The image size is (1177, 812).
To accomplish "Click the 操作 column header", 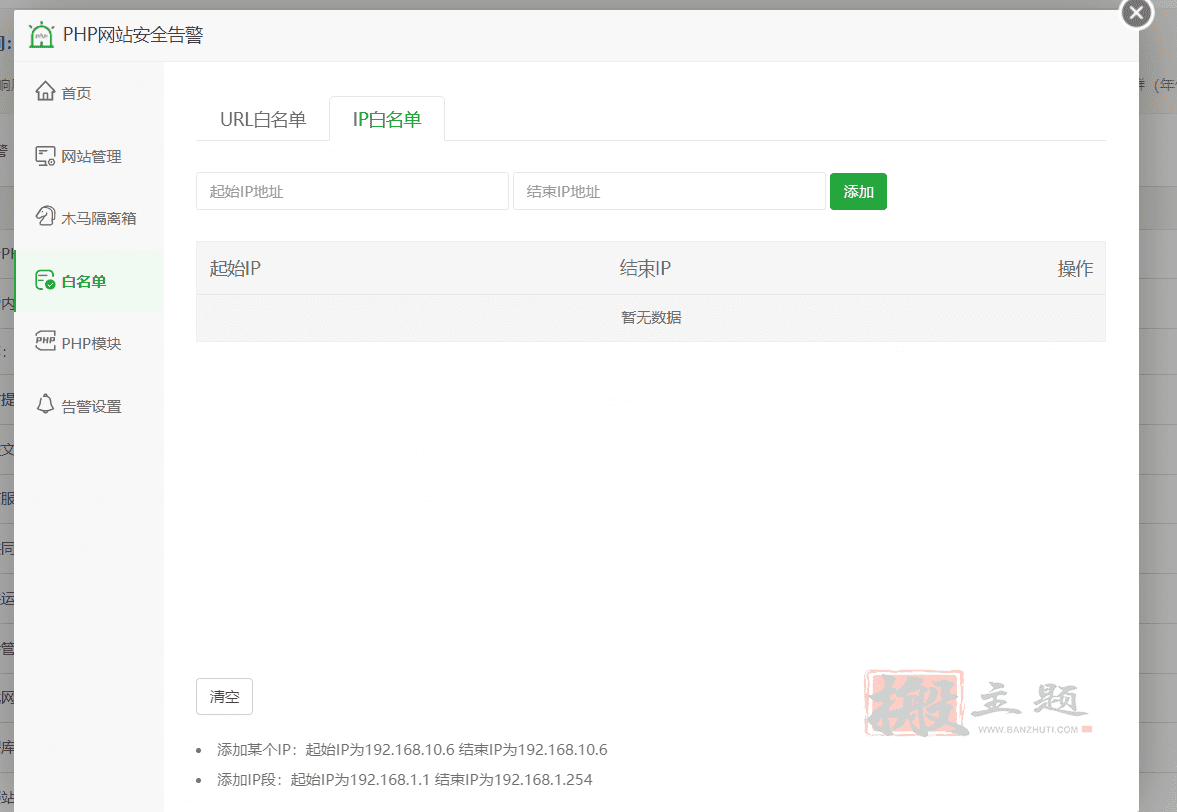I will pos(1075,268).
